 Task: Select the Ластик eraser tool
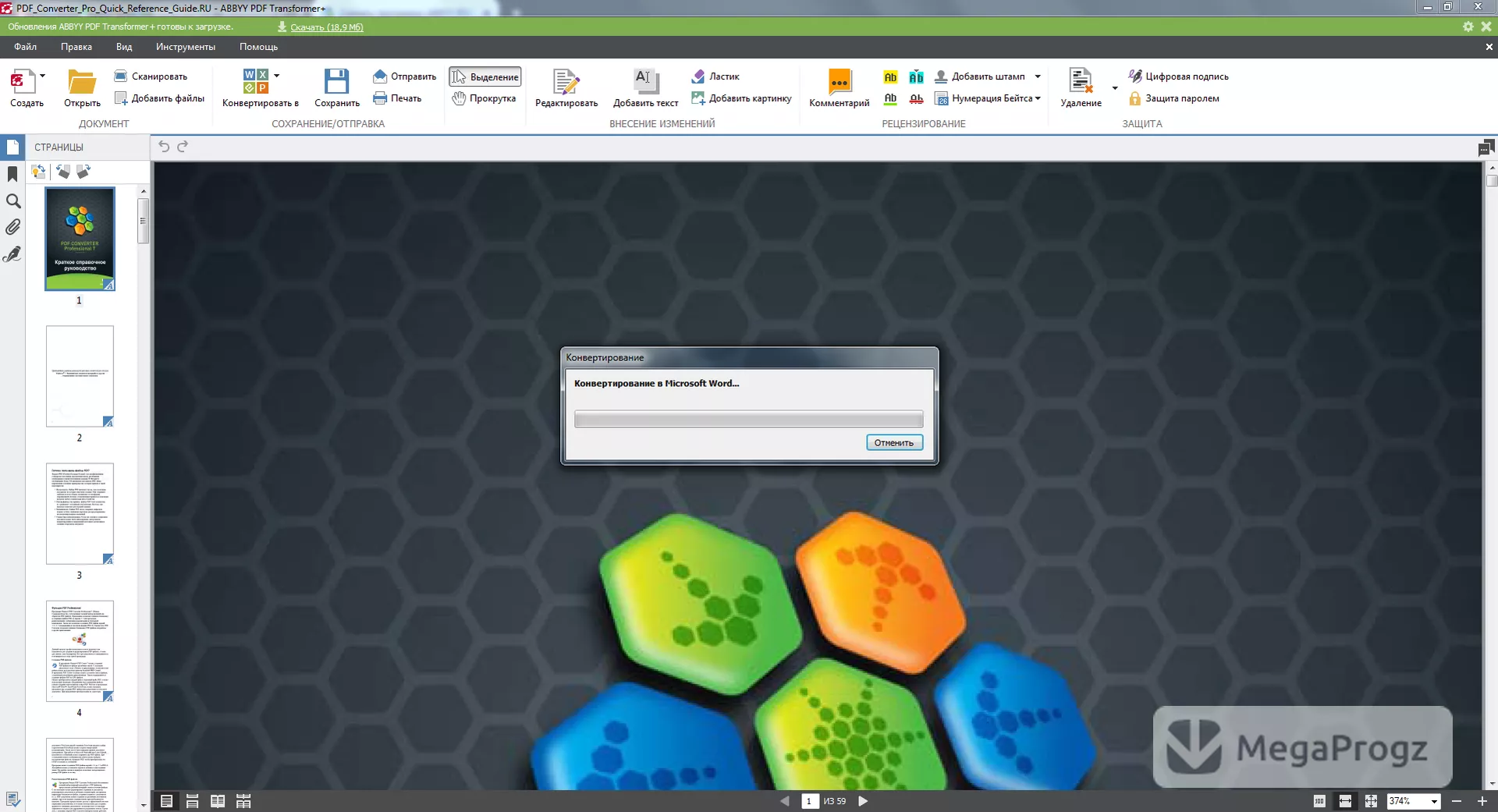tap(715, 76)
